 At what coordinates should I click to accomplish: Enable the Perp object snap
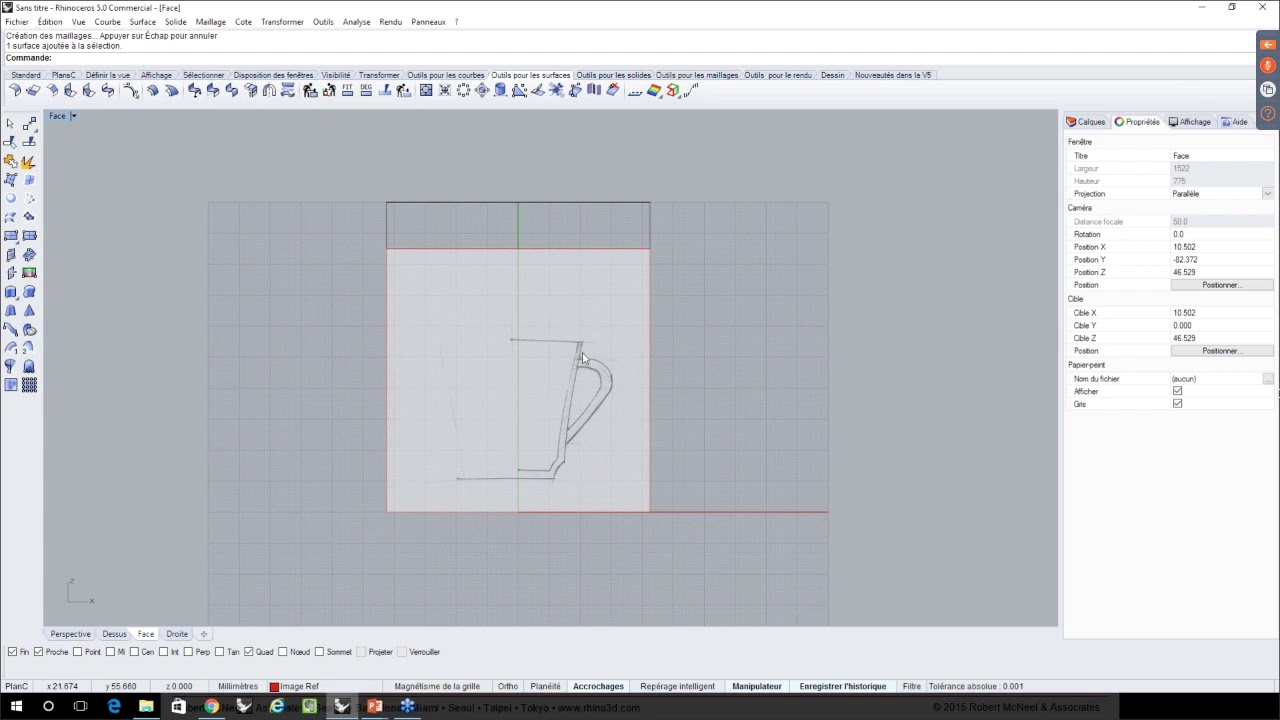(x=188, y=652)
